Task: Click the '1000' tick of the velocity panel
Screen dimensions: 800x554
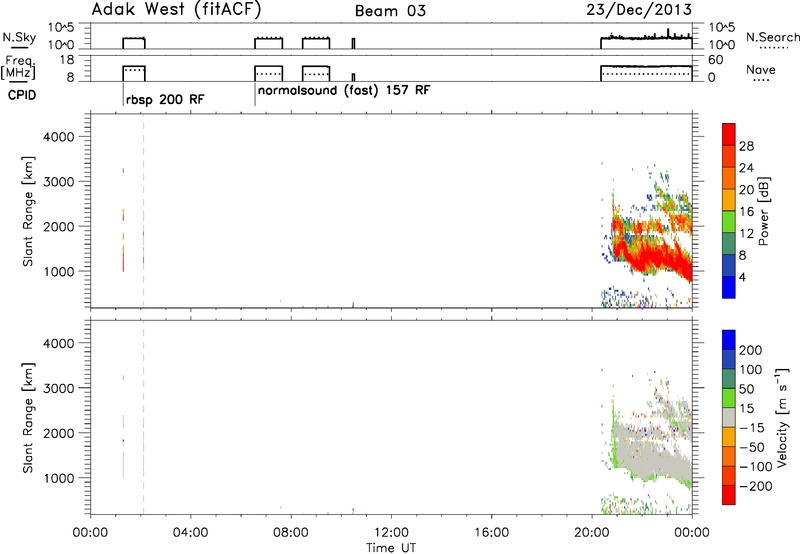Action: pyautogui.click(x=58, y=478)
